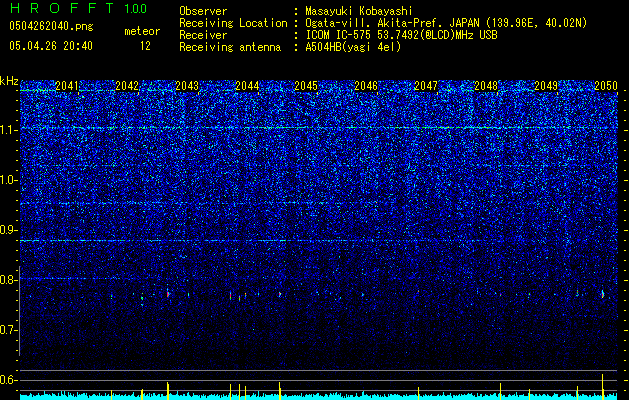Click the antenna A504HB(yagi 4el) text
The width and height of the screenshot is (629, 400).
tap(353, 47)
